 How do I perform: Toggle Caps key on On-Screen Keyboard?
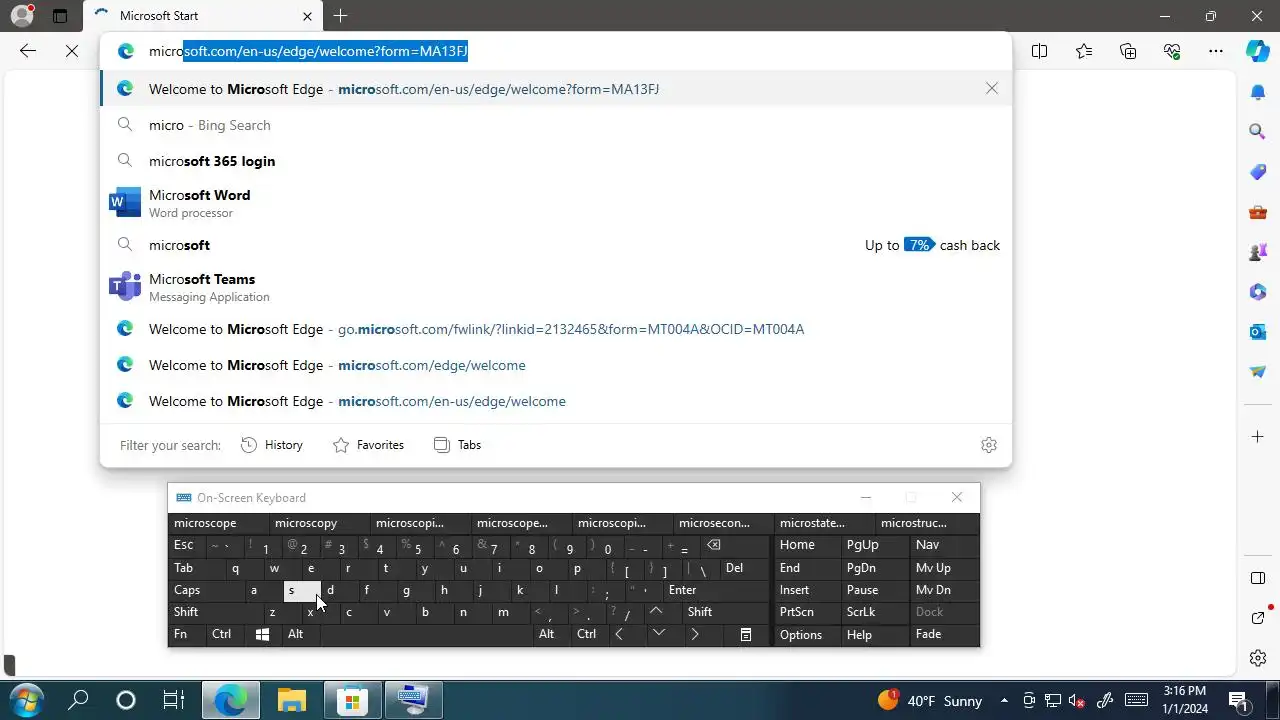pyautogui.click(x=205, y=590)
